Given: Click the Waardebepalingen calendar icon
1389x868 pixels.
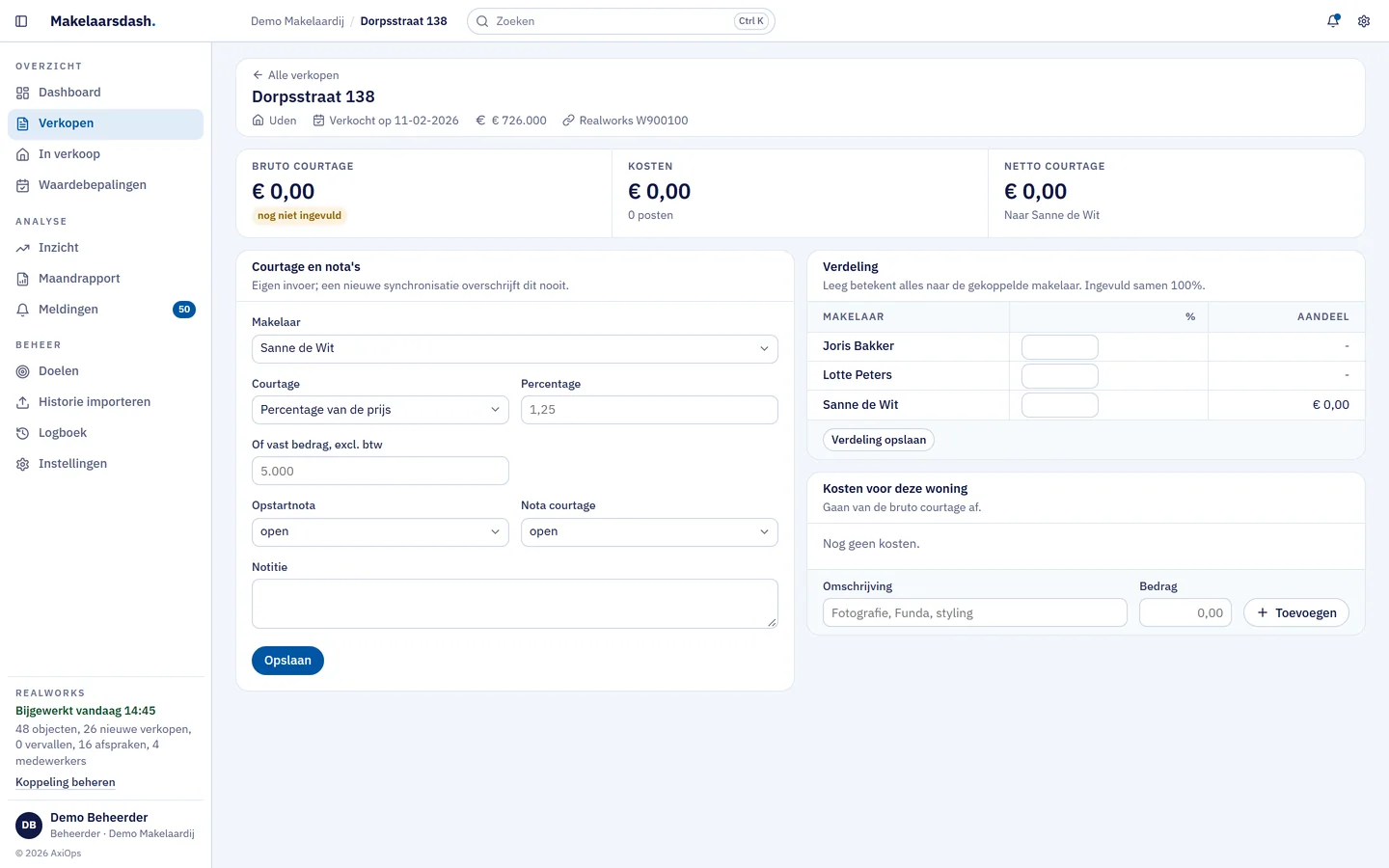Looking at the screenshot, I should pyautogui.click(x=23, y=185).
